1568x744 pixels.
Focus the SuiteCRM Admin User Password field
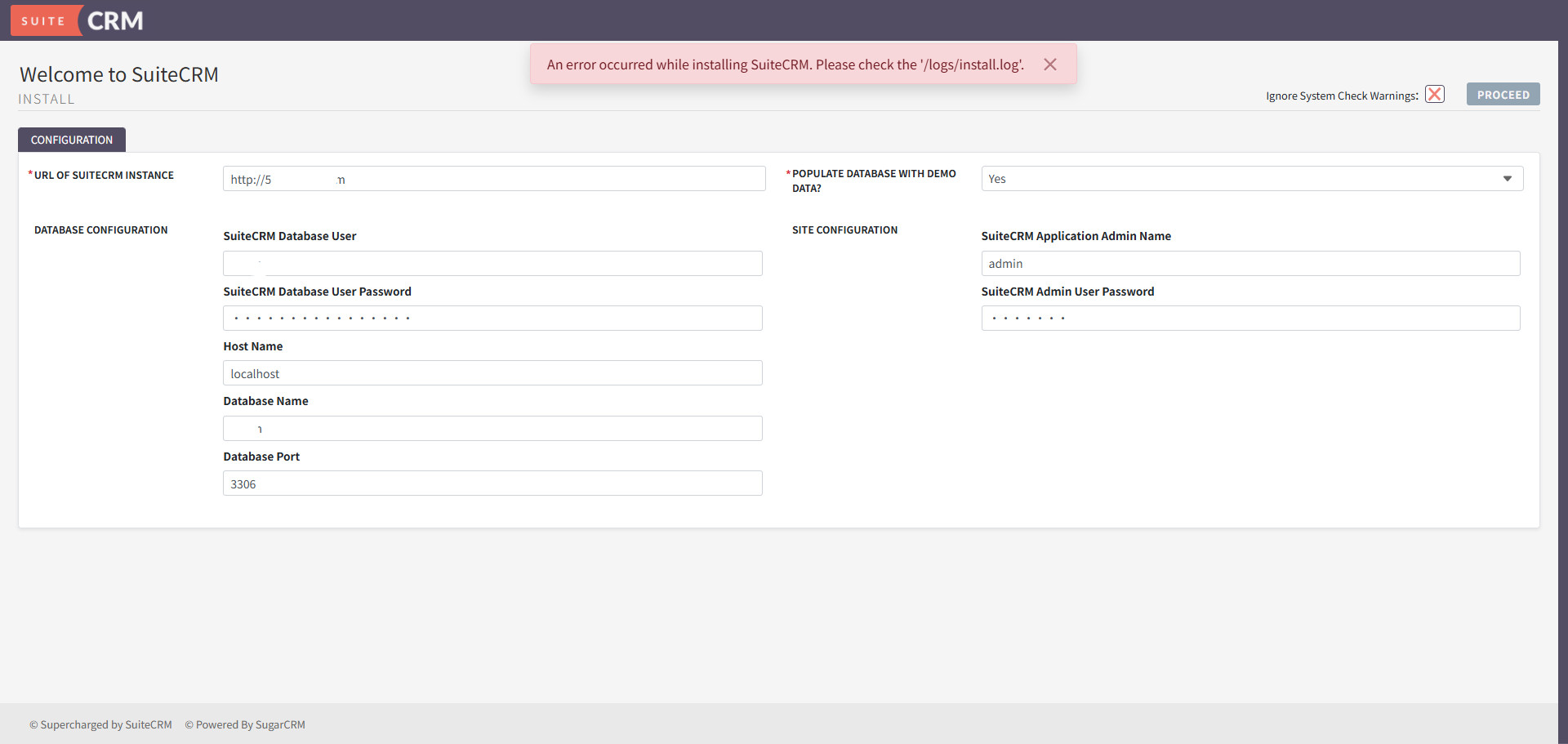(1250, 318)
